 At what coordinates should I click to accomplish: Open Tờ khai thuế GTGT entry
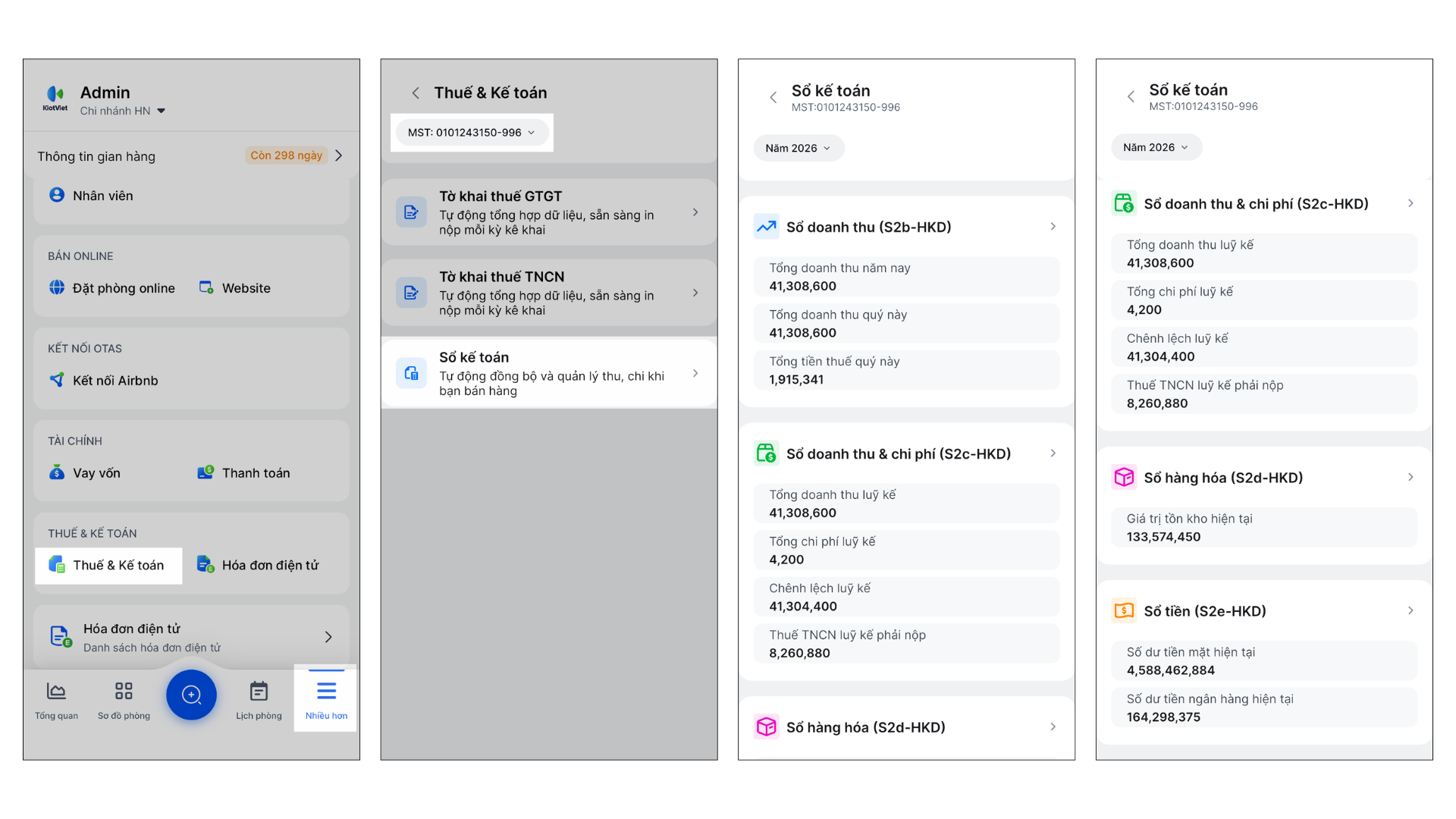(549, 212)
